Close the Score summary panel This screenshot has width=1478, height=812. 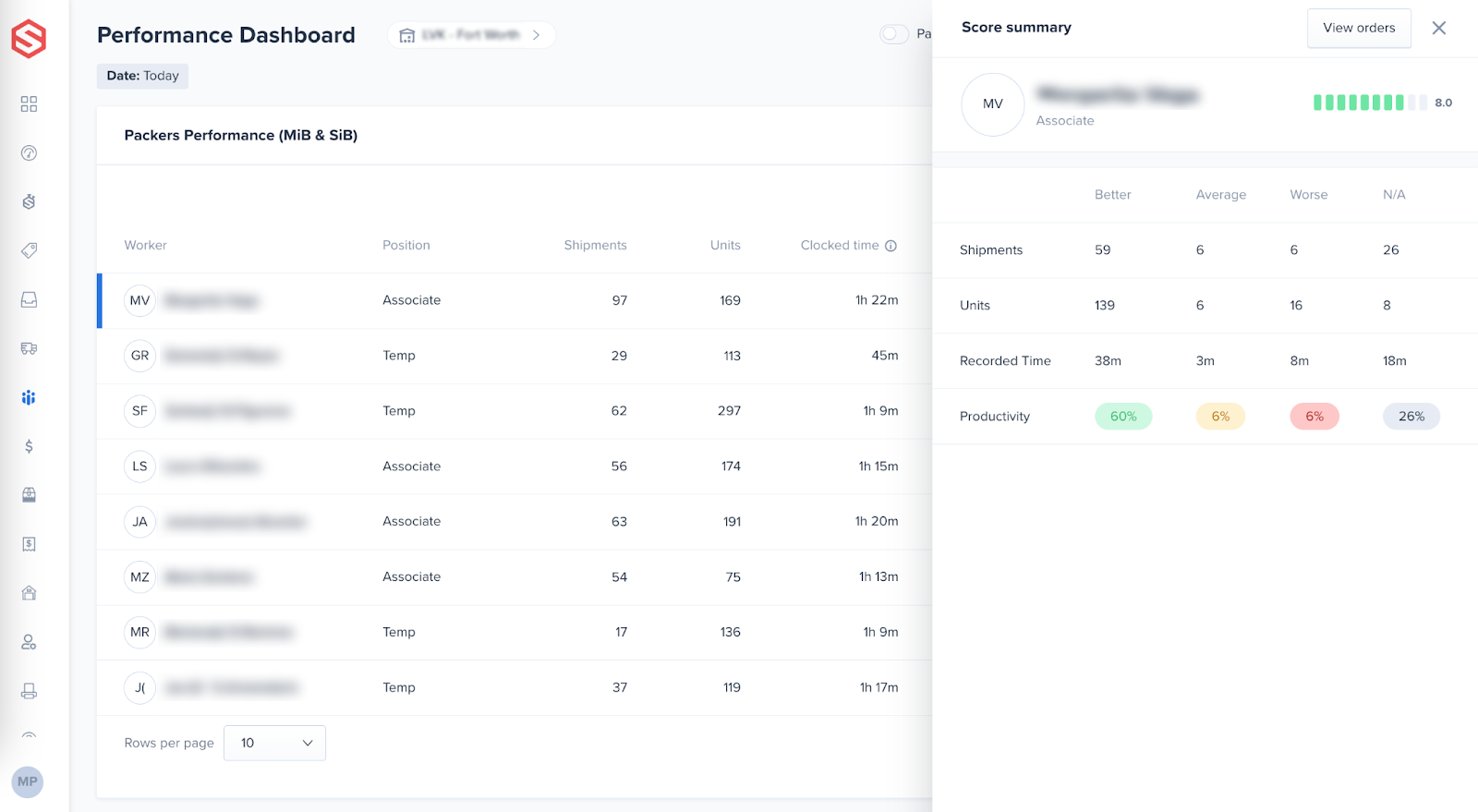coord(1439,28)
